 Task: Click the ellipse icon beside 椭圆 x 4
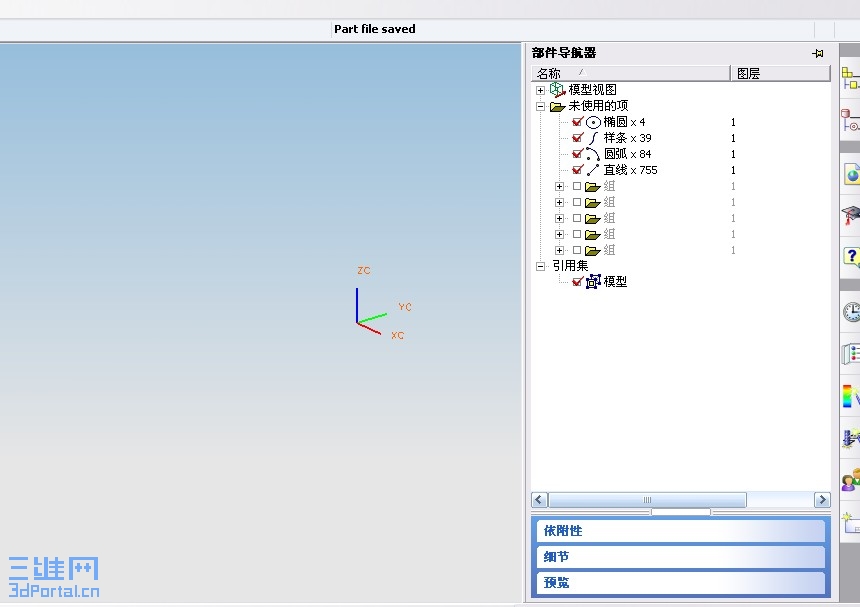coord(593,122)
